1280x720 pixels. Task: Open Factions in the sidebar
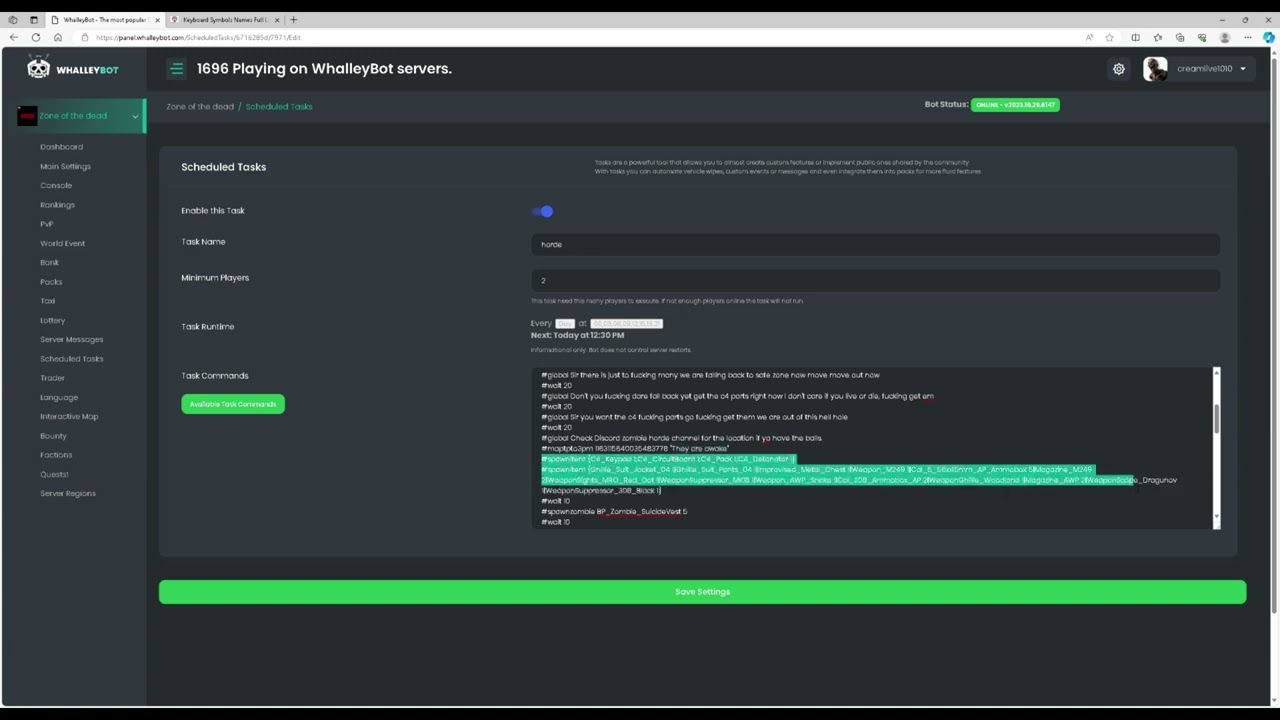coord(56,455)
